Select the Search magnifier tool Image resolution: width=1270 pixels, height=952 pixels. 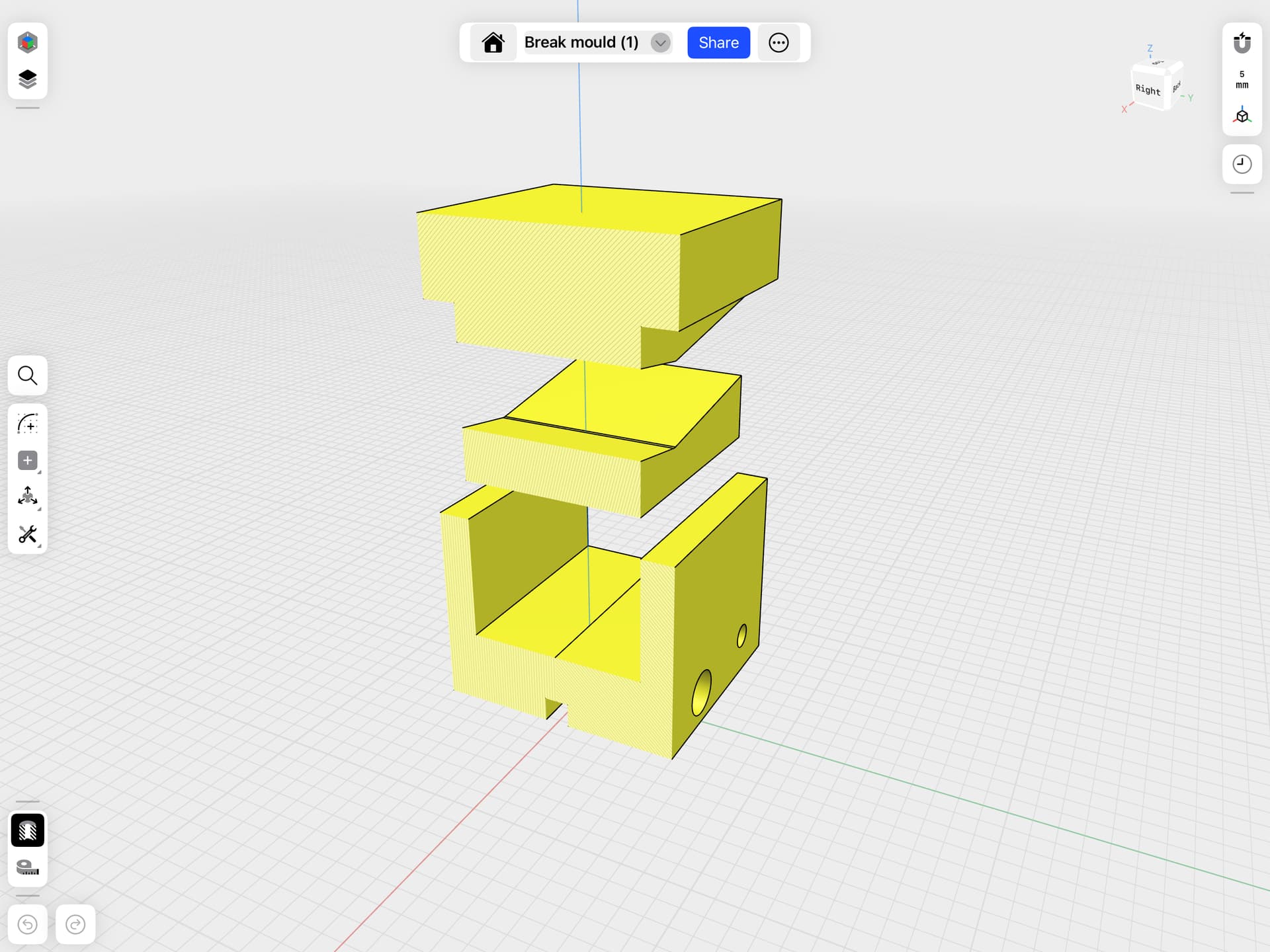[x=27, y=376]
